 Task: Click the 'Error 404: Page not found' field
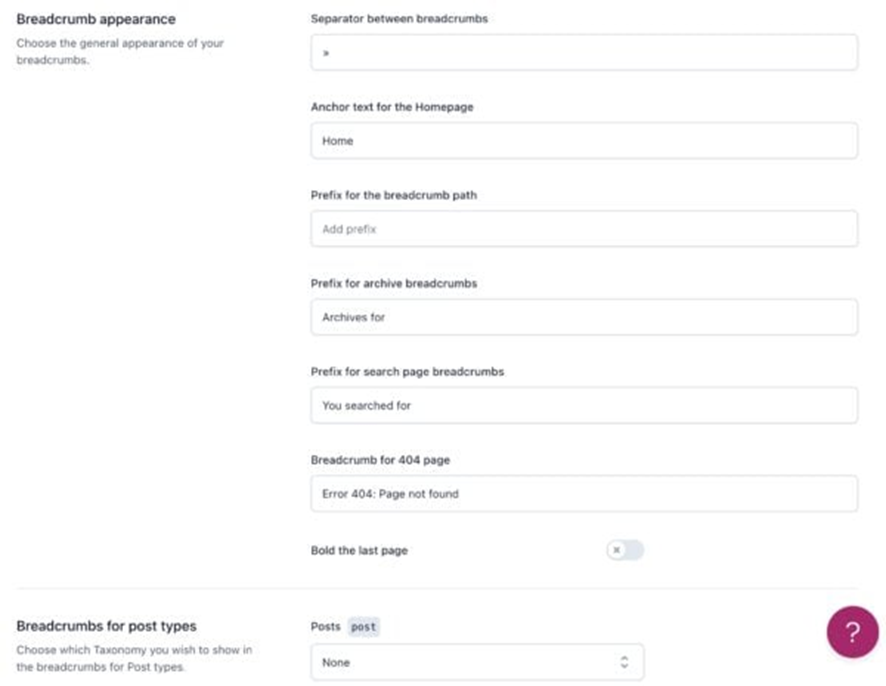point(584,493)
